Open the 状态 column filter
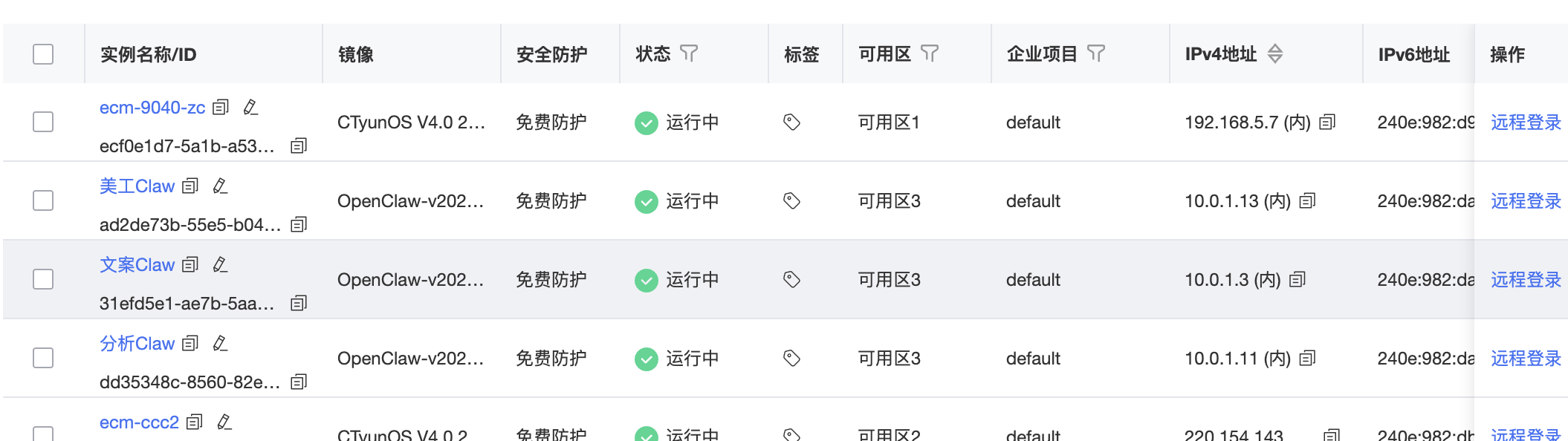1568x441 pixels. 689,53
